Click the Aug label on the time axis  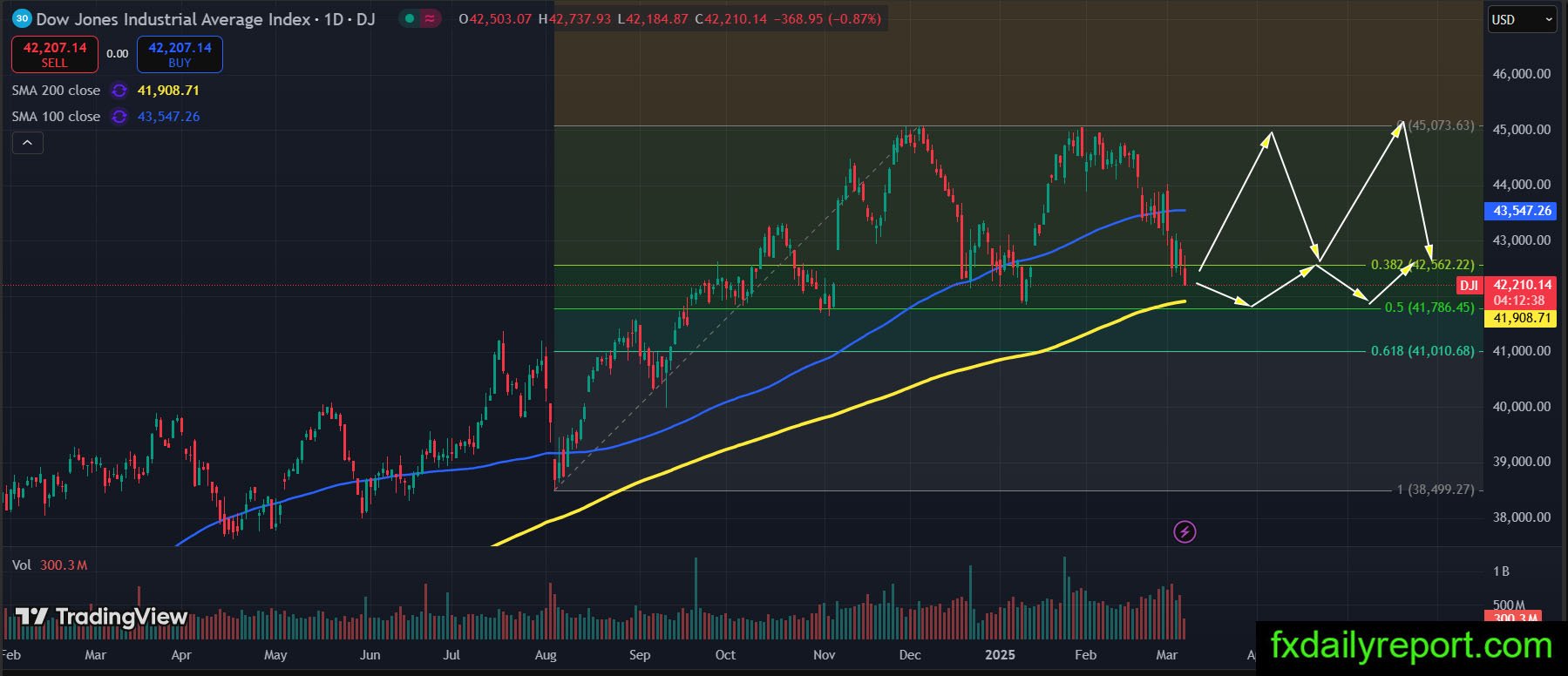546,655
